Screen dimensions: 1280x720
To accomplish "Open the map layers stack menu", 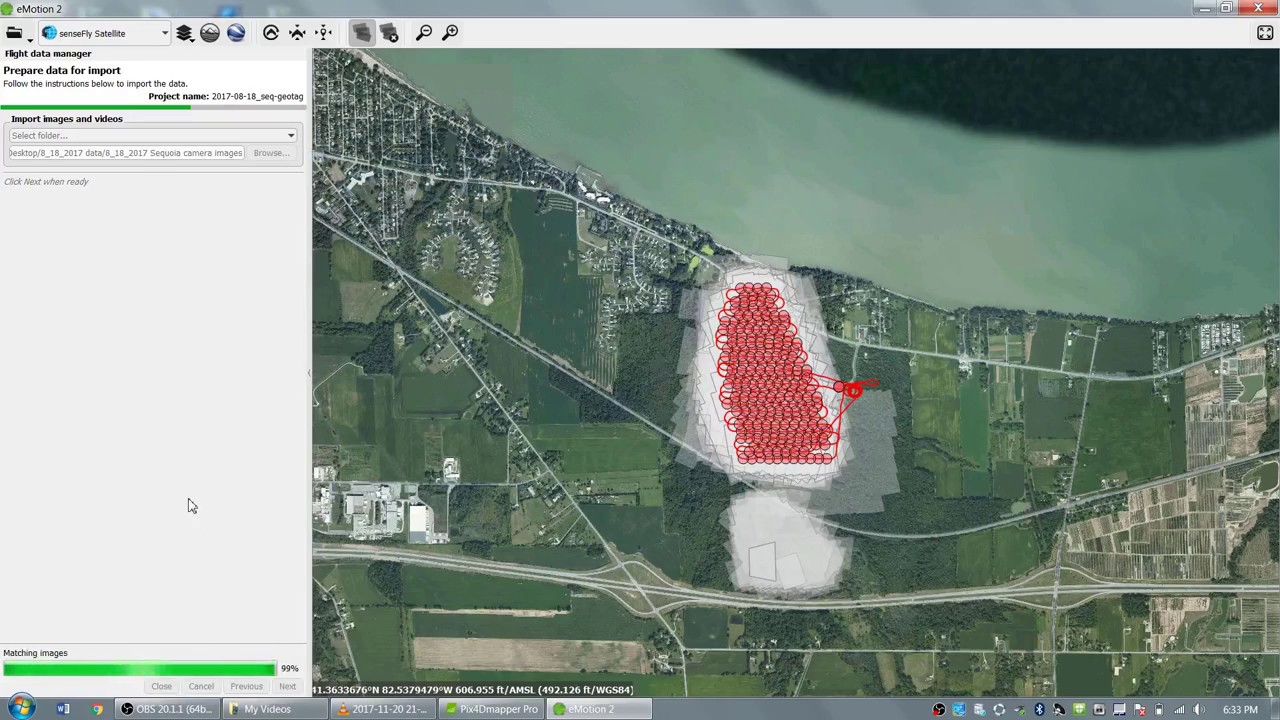I will point(184,33).
